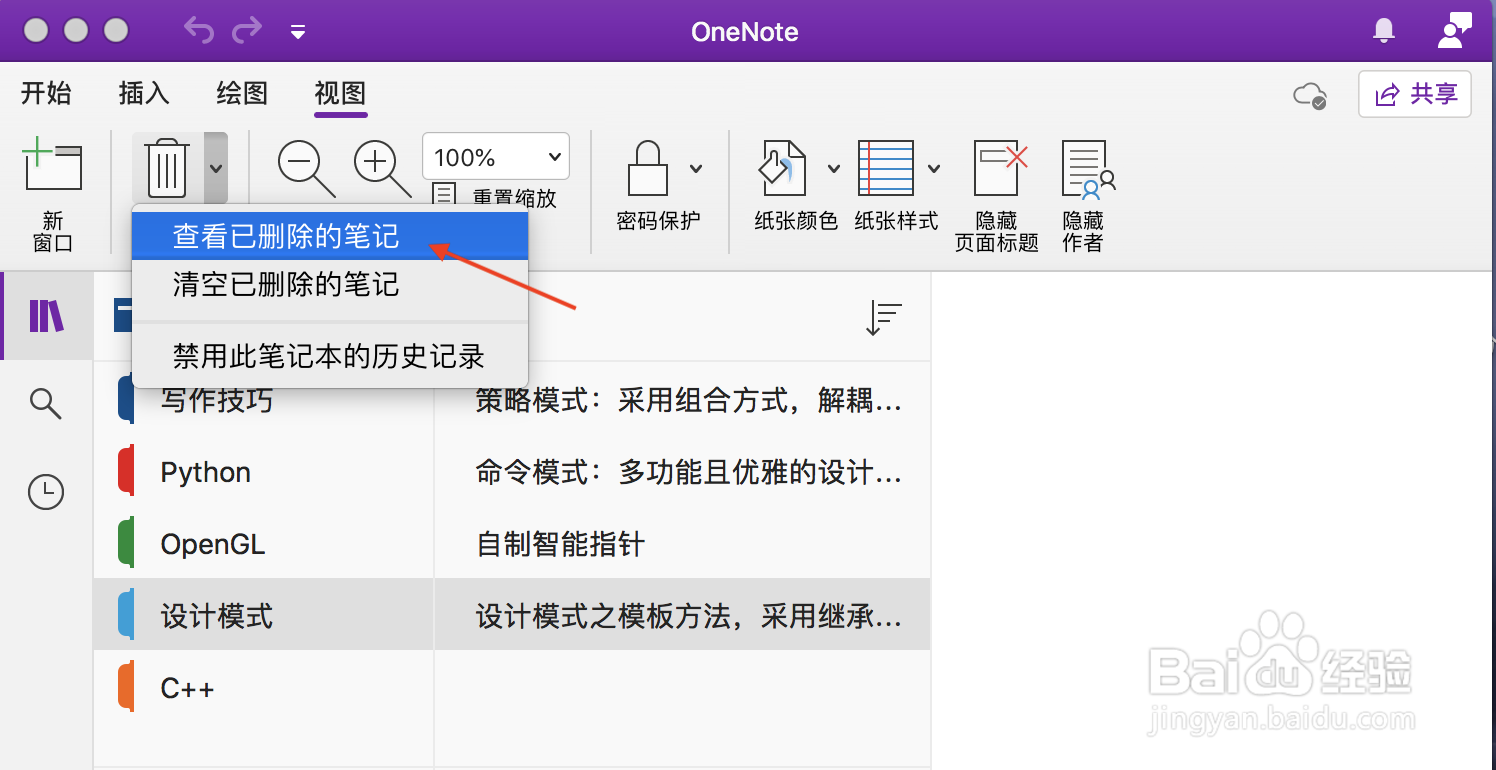Choose 禁用此笔记本的历史记录 menu item
Viewport: 1496px width, 770px height.
pyautogui.click(x=330, y=356)
